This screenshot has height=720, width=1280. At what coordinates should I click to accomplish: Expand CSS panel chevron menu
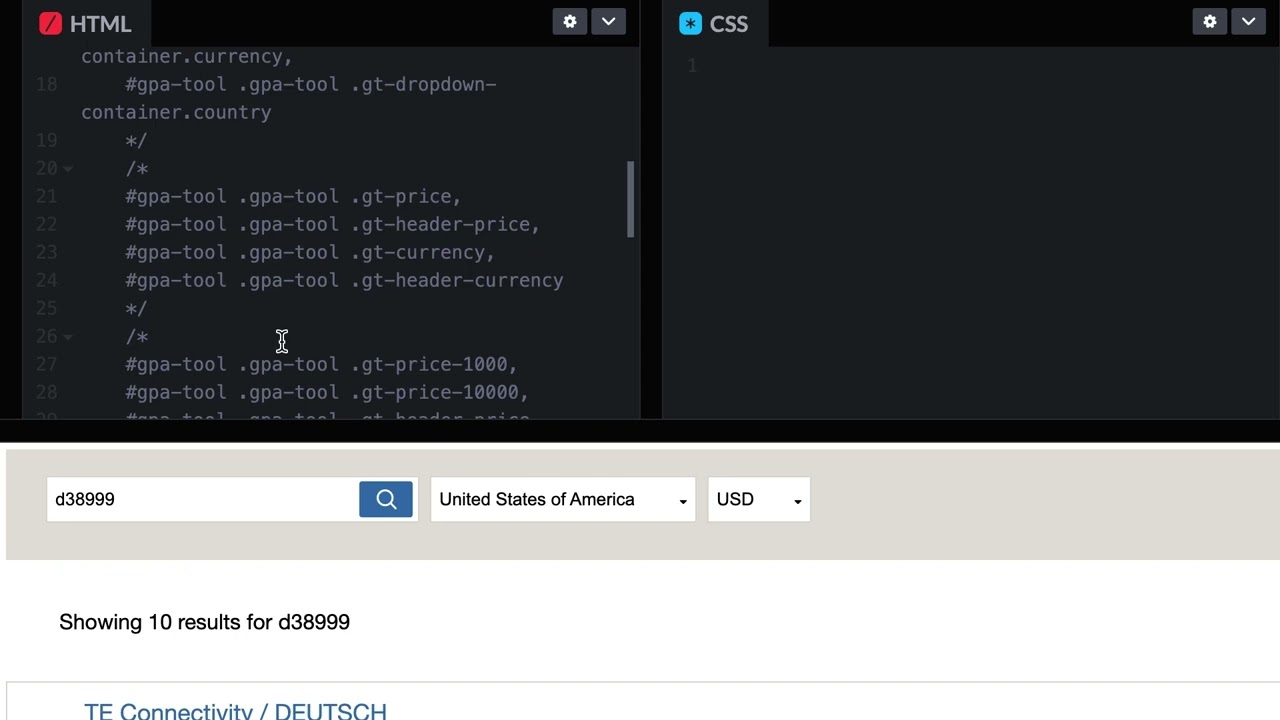[x=1248, y=22]
